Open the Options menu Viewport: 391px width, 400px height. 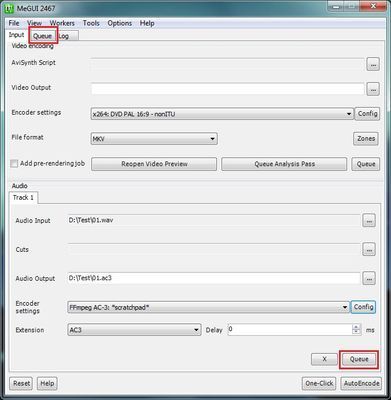point(119,23)
